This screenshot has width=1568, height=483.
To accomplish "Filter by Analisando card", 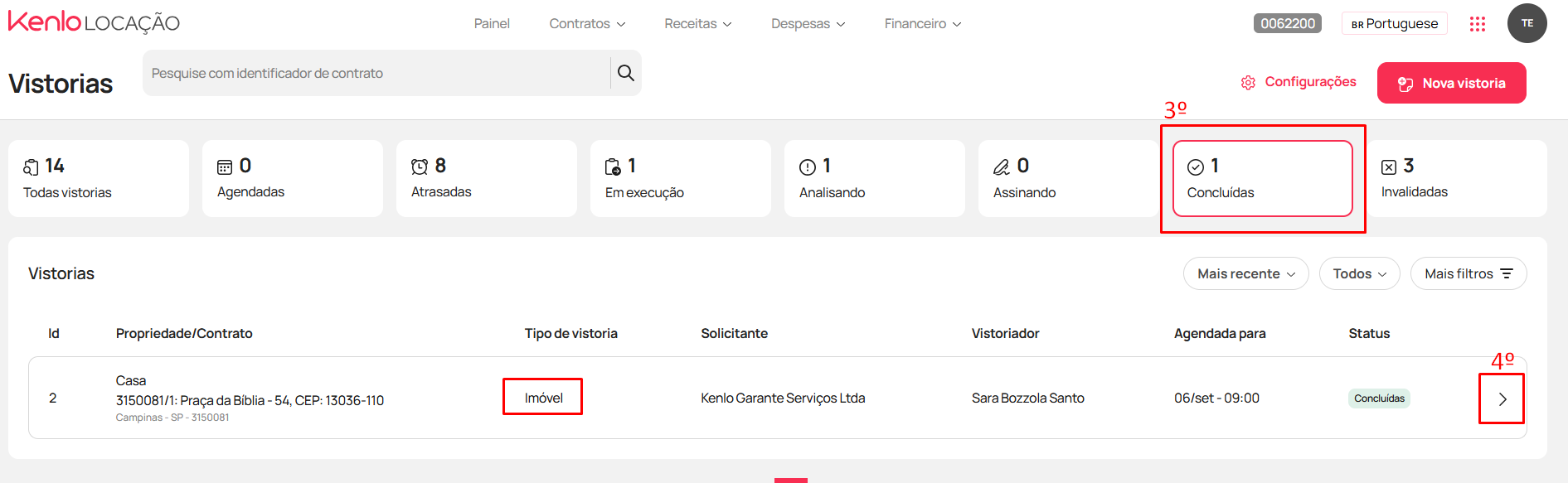I will tap(875, 178).
